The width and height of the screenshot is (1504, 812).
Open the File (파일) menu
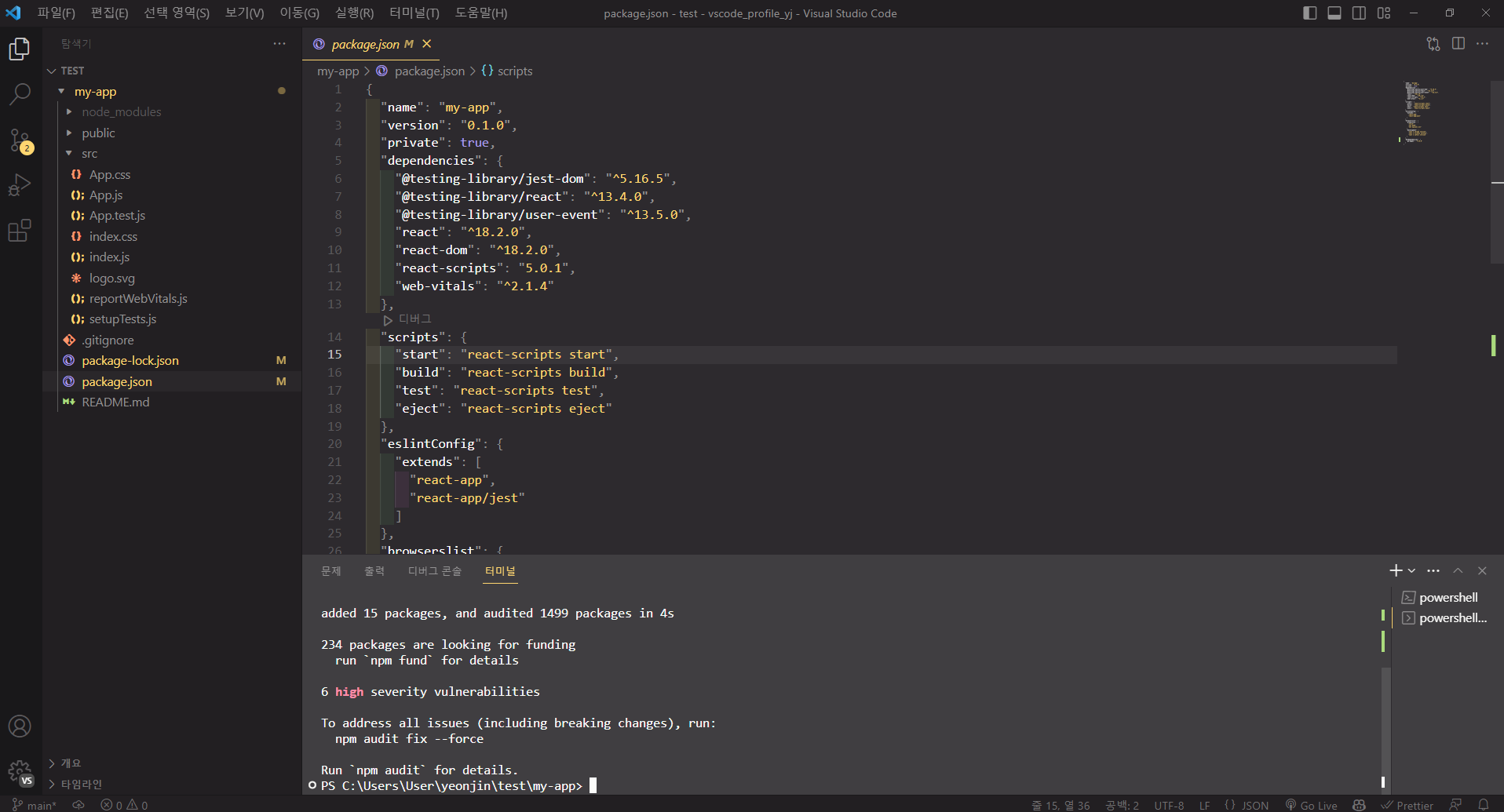[x=57, y=13]
